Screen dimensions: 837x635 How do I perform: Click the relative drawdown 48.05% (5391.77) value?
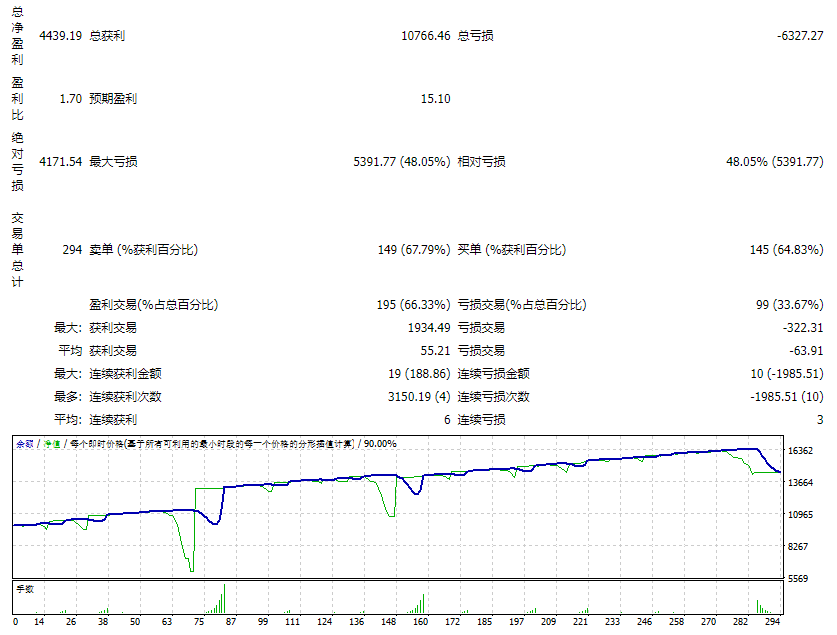pos(774,162)
